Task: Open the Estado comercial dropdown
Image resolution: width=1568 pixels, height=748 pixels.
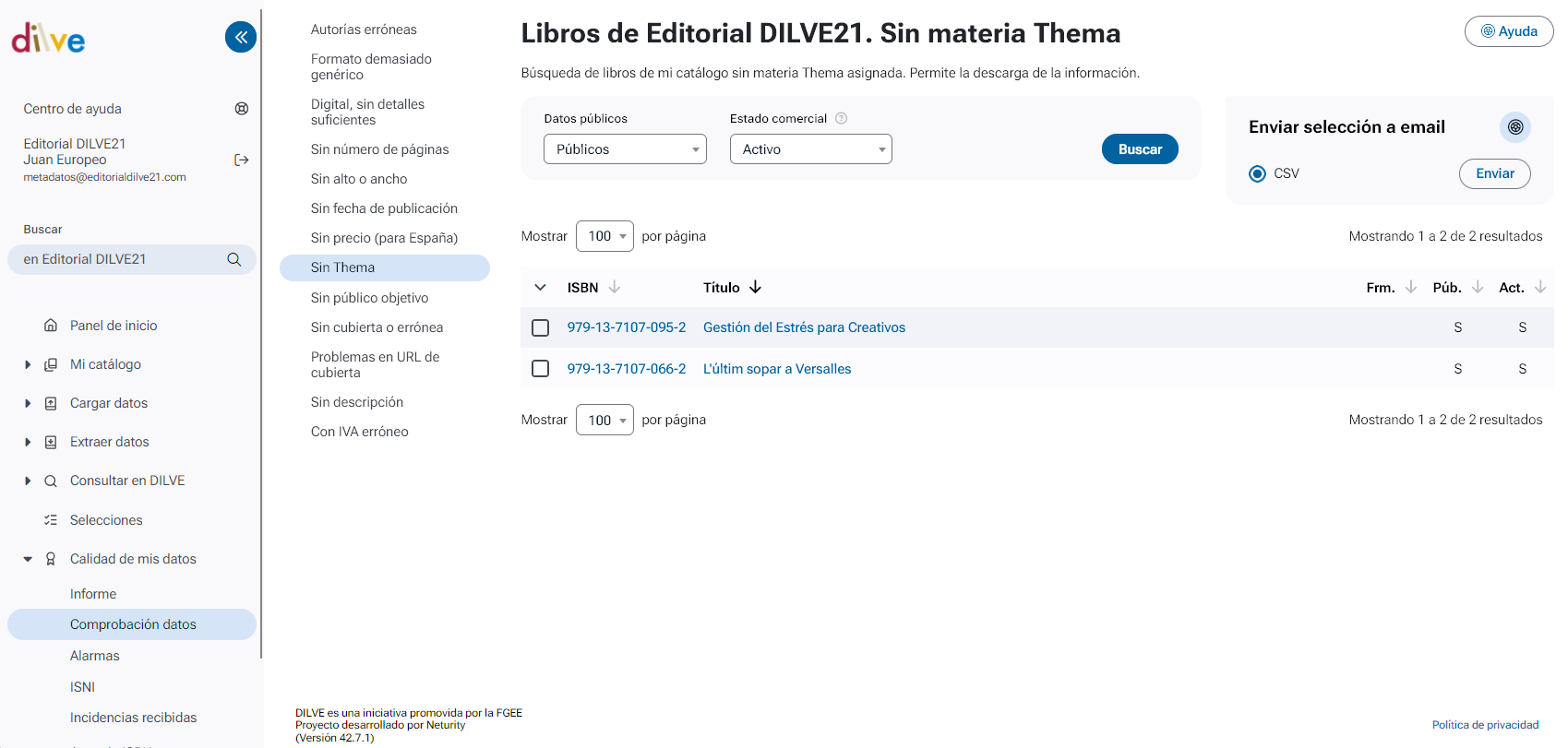Action: (810, 149)
